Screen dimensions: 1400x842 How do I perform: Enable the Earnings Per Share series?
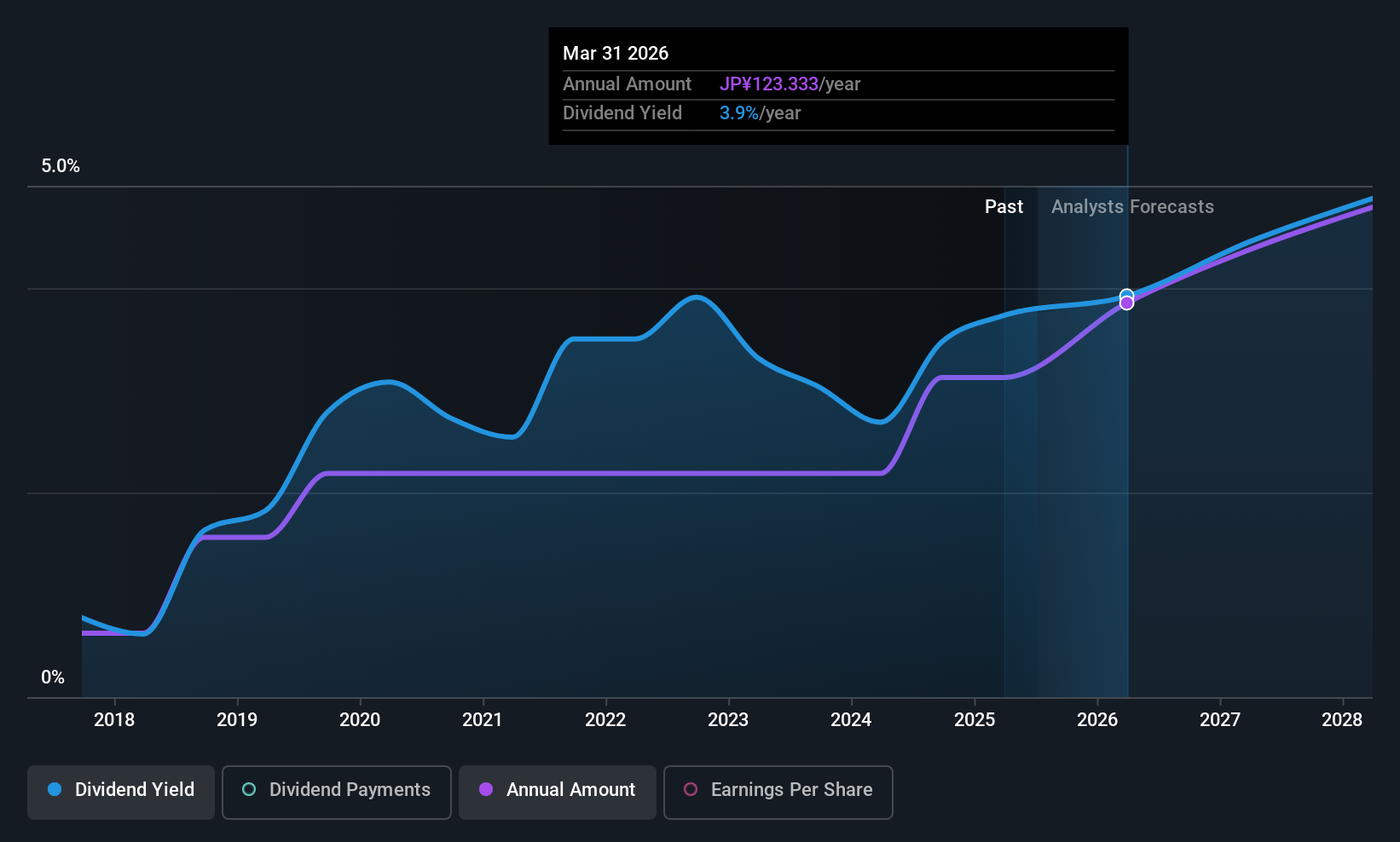(x=778, y=792)
